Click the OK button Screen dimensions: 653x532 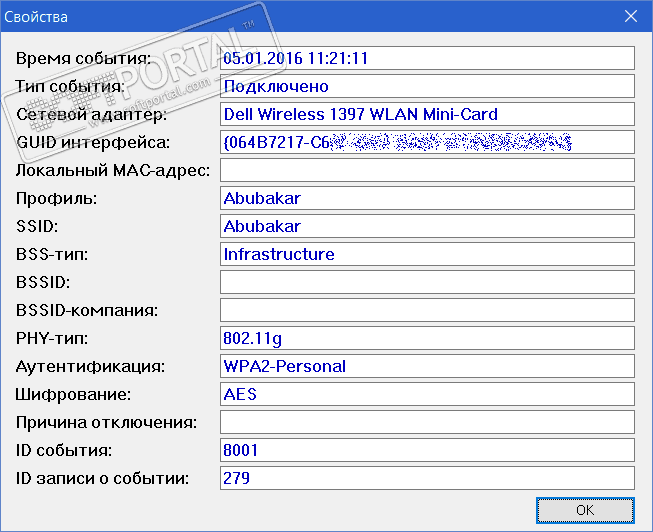(585, 510)
